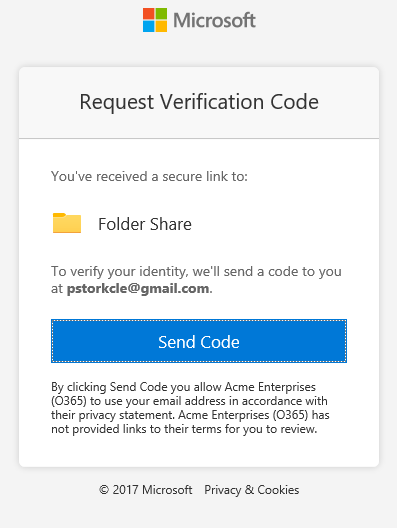Click the Send Code button
Screen dimensions: 397x528
199,341
